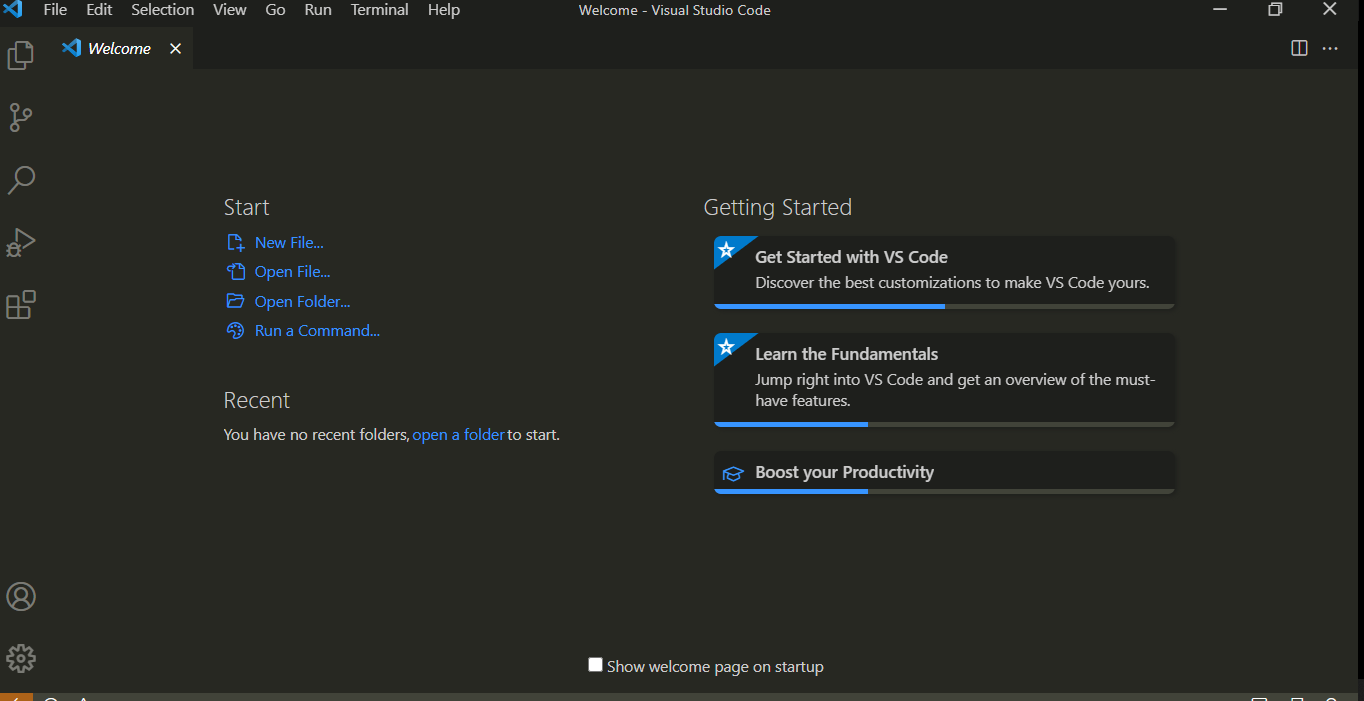Open the Help menu
Viewport: 1364px width, 701px height.
(443, 10)
